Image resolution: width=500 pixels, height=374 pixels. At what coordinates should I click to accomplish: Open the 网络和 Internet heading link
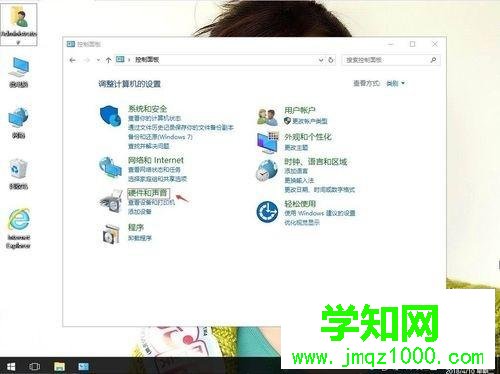[x=156, y=160]
